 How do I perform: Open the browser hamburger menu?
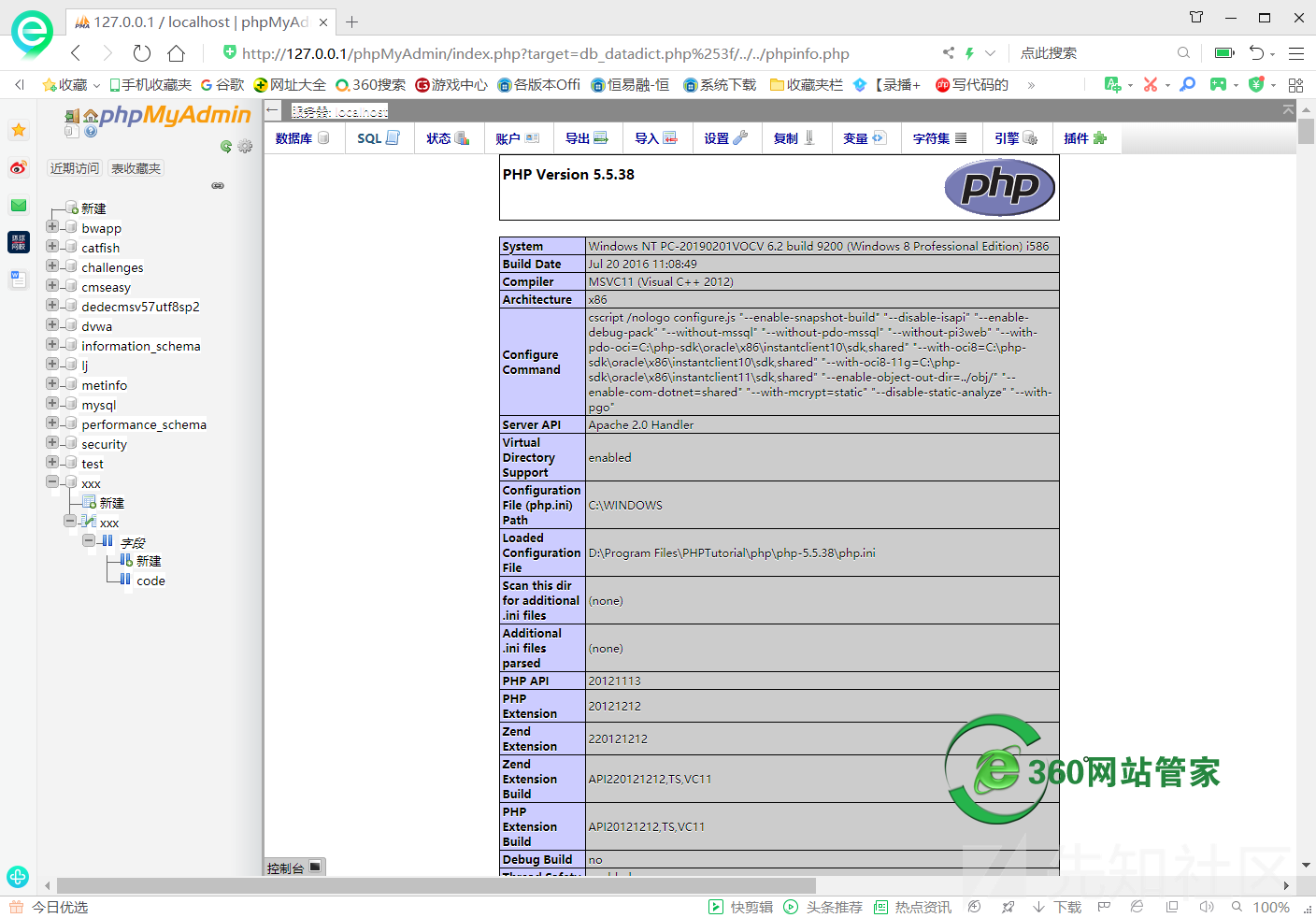tap(1296, 53)
